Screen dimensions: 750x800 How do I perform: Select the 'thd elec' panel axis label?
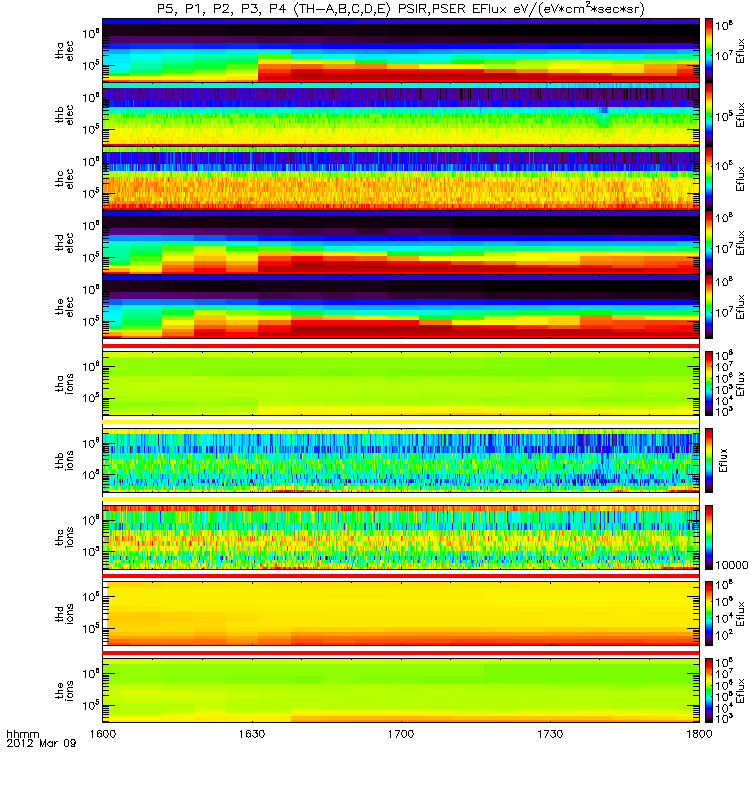pyautogui.click(x=65, y=243)
